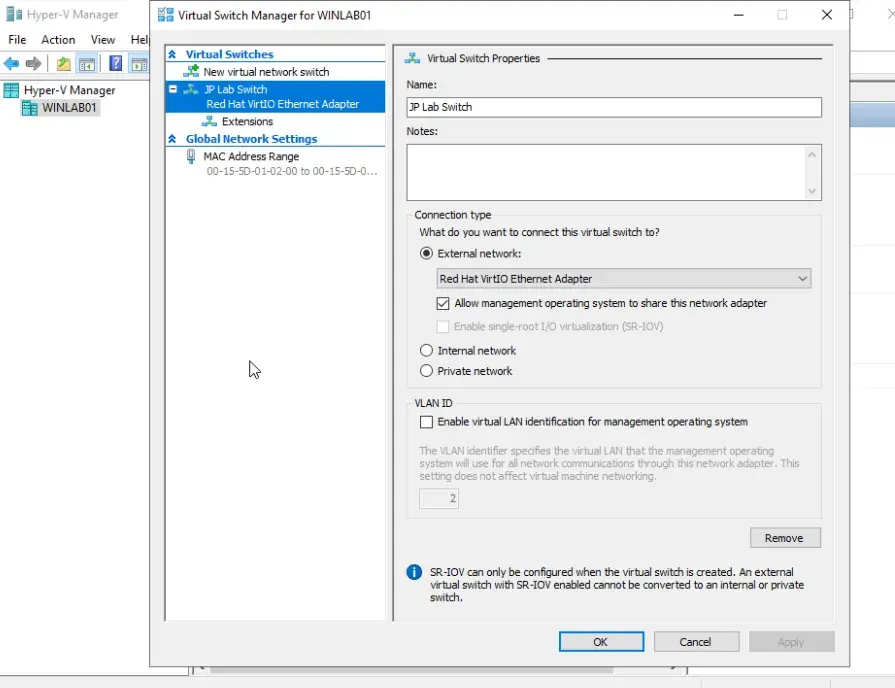Click the Back arrow in Hyper-V Manager toolbar
This screenshot has height=688, width=895.
tap(11, 63)
